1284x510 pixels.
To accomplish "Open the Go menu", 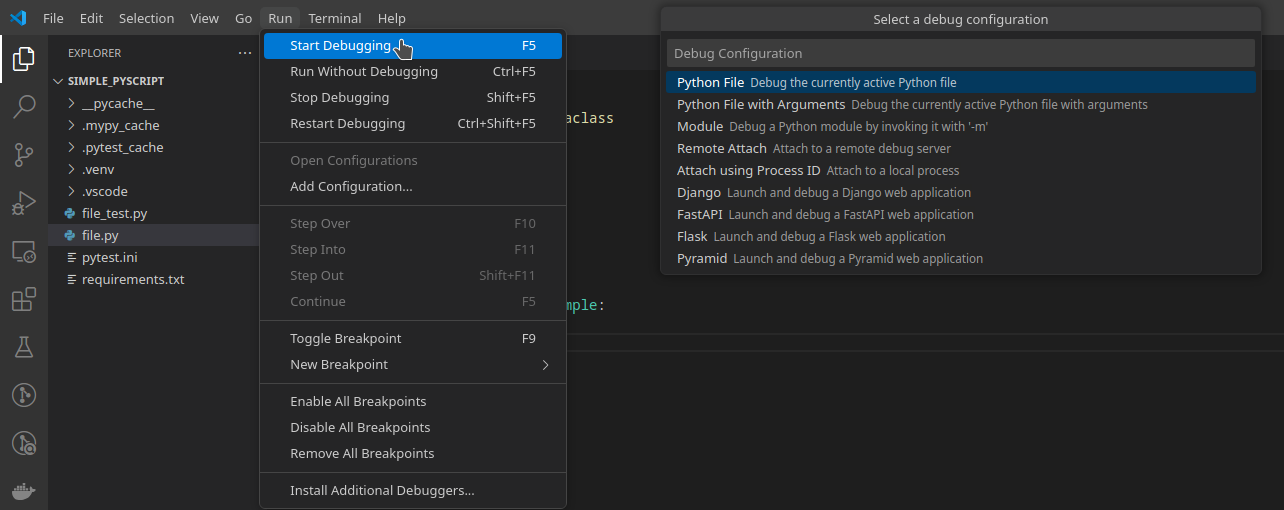I will coord(243,18).
